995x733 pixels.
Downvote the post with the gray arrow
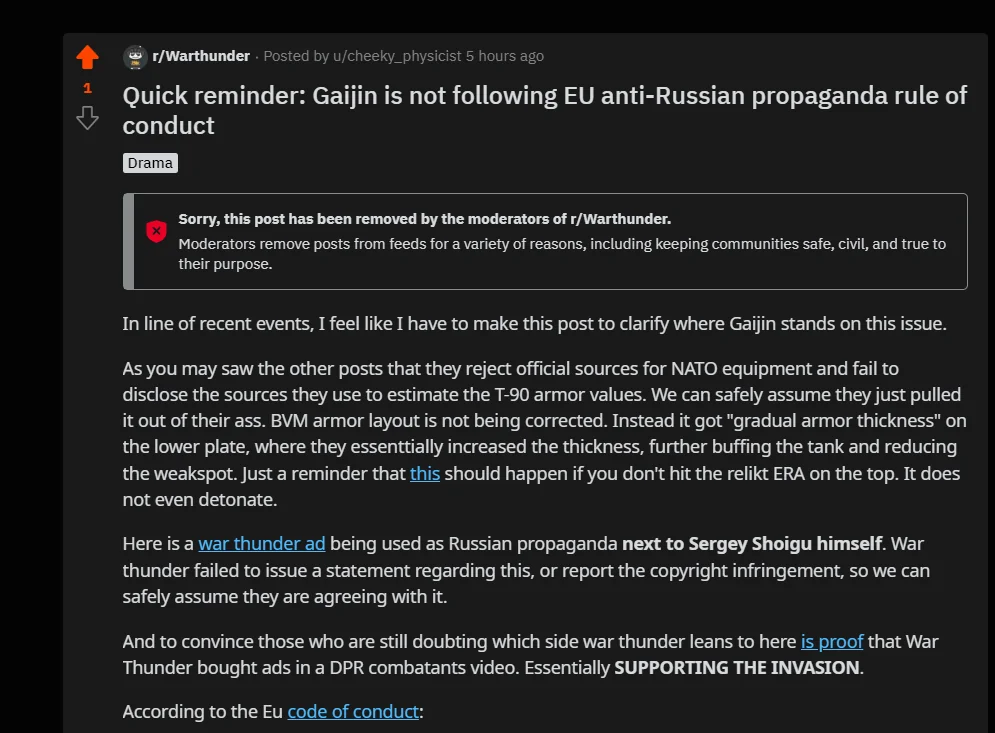pos(88,118)
